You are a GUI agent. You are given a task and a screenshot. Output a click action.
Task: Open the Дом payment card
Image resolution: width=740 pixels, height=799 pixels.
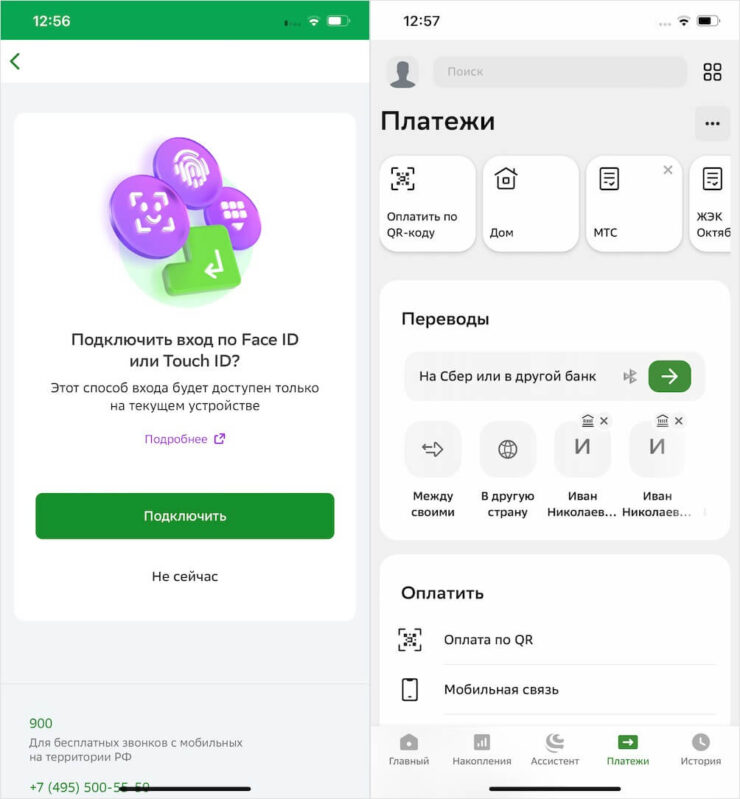530,203
